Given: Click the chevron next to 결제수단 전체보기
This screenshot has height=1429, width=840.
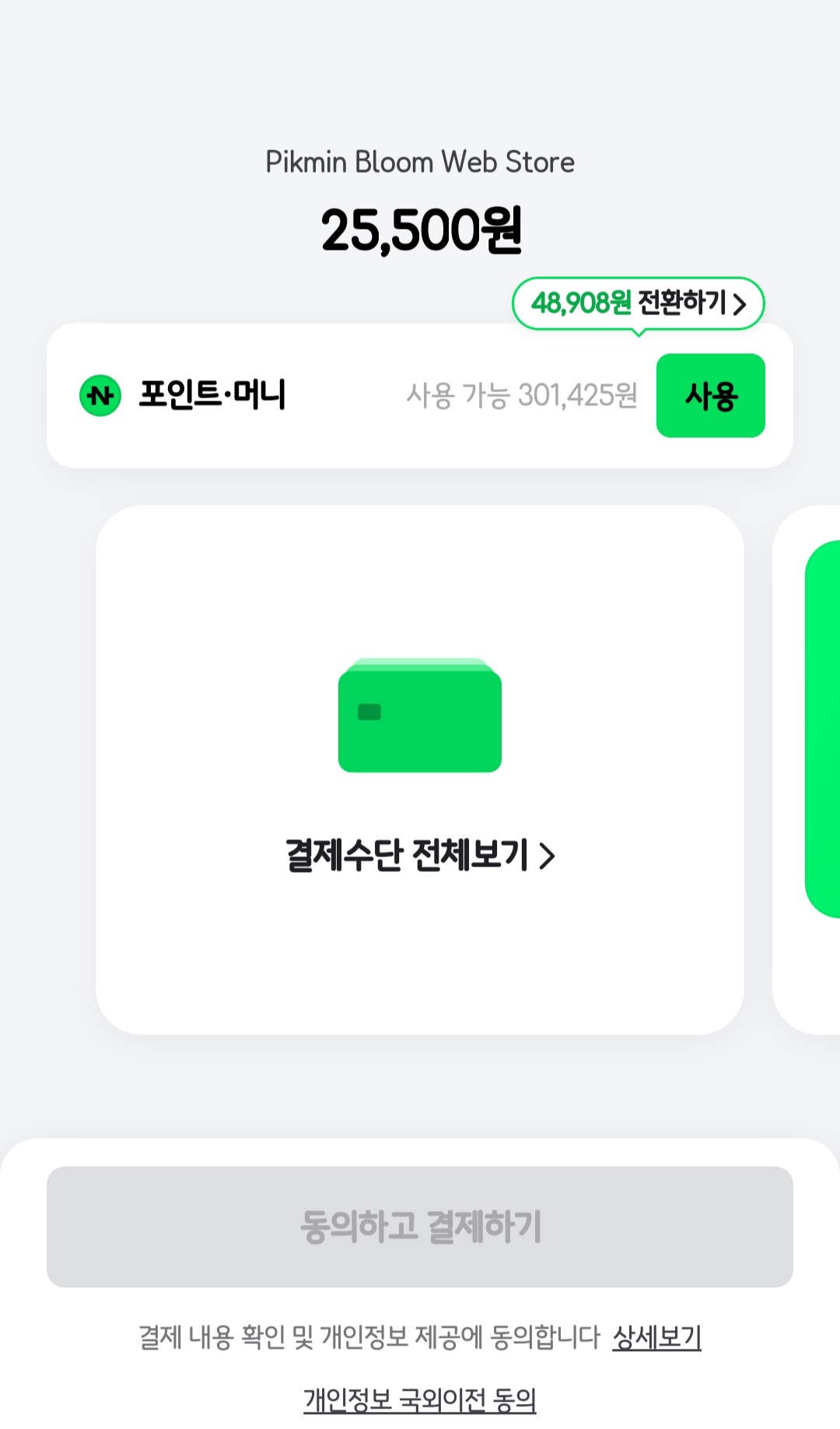Looking at the screenshot, I should click(548, 856).
